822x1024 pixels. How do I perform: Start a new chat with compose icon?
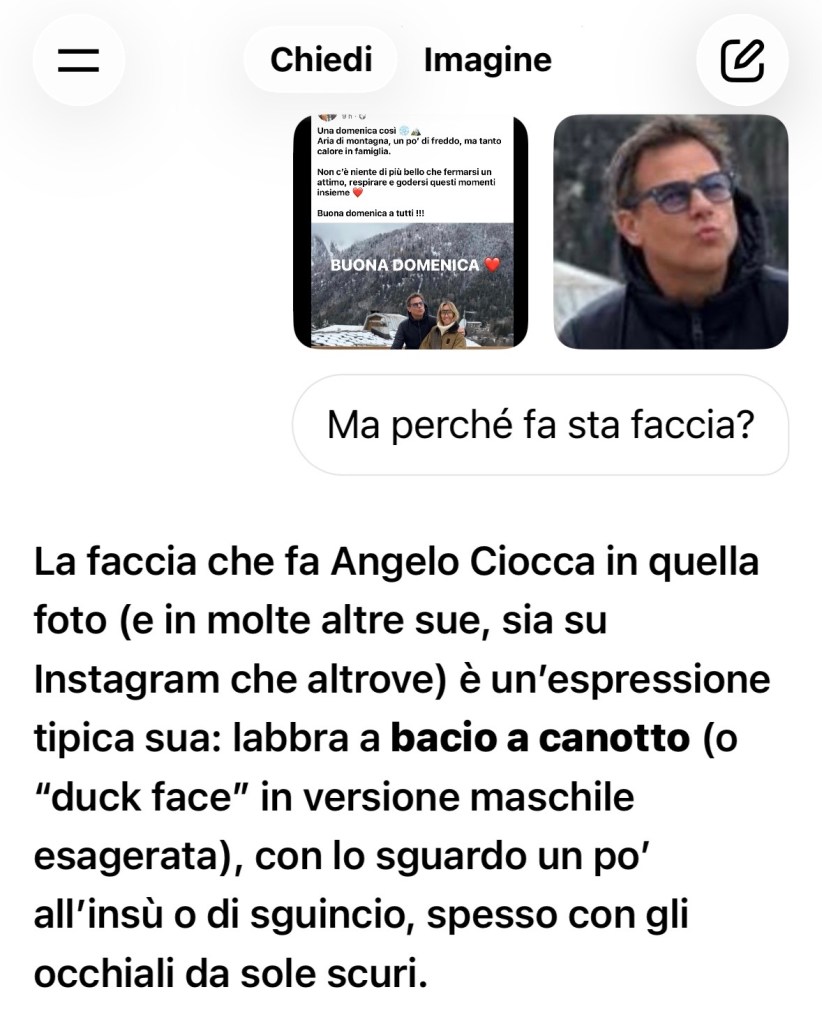742,60
